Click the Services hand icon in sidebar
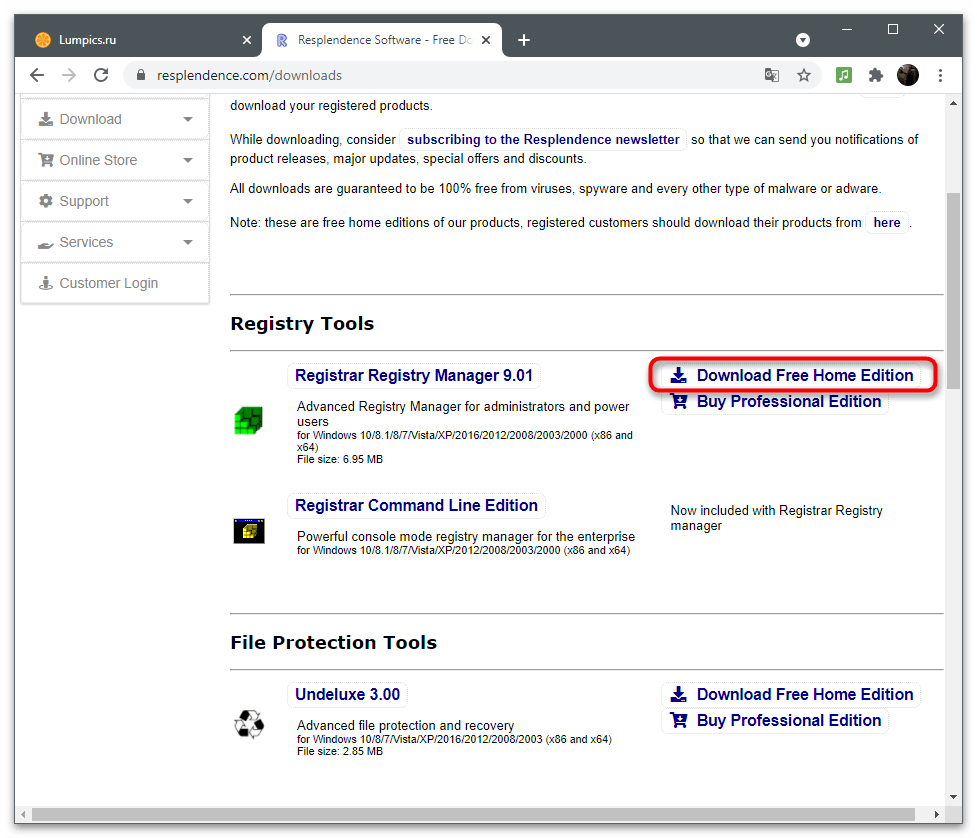The image size is (977, 838). pos(45,244)
